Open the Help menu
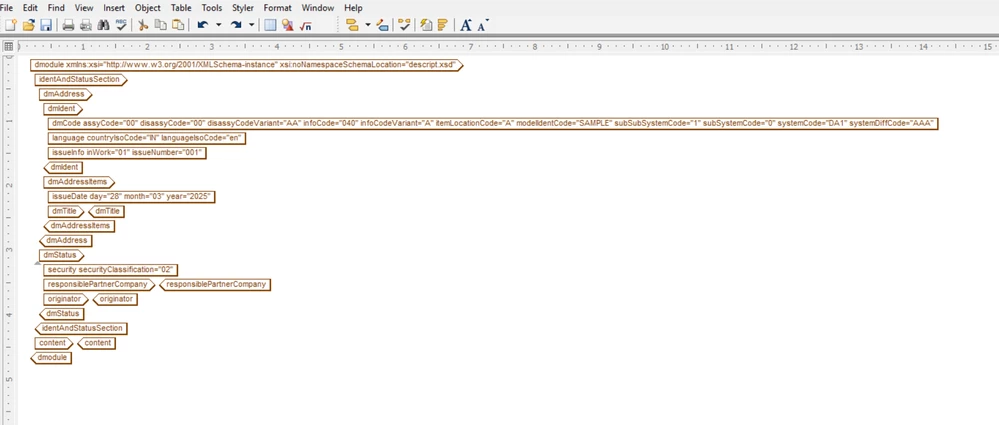Screen dimensions: 999x425 (353, 8)
